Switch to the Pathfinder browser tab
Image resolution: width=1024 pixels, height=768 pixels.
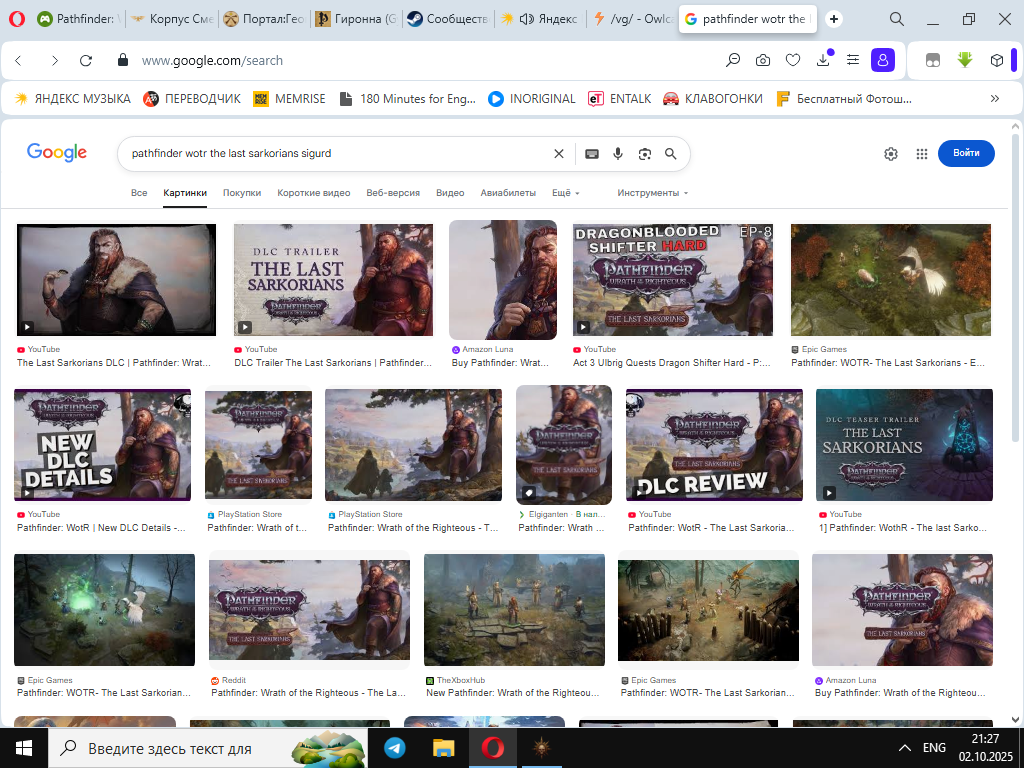[78, 19]
